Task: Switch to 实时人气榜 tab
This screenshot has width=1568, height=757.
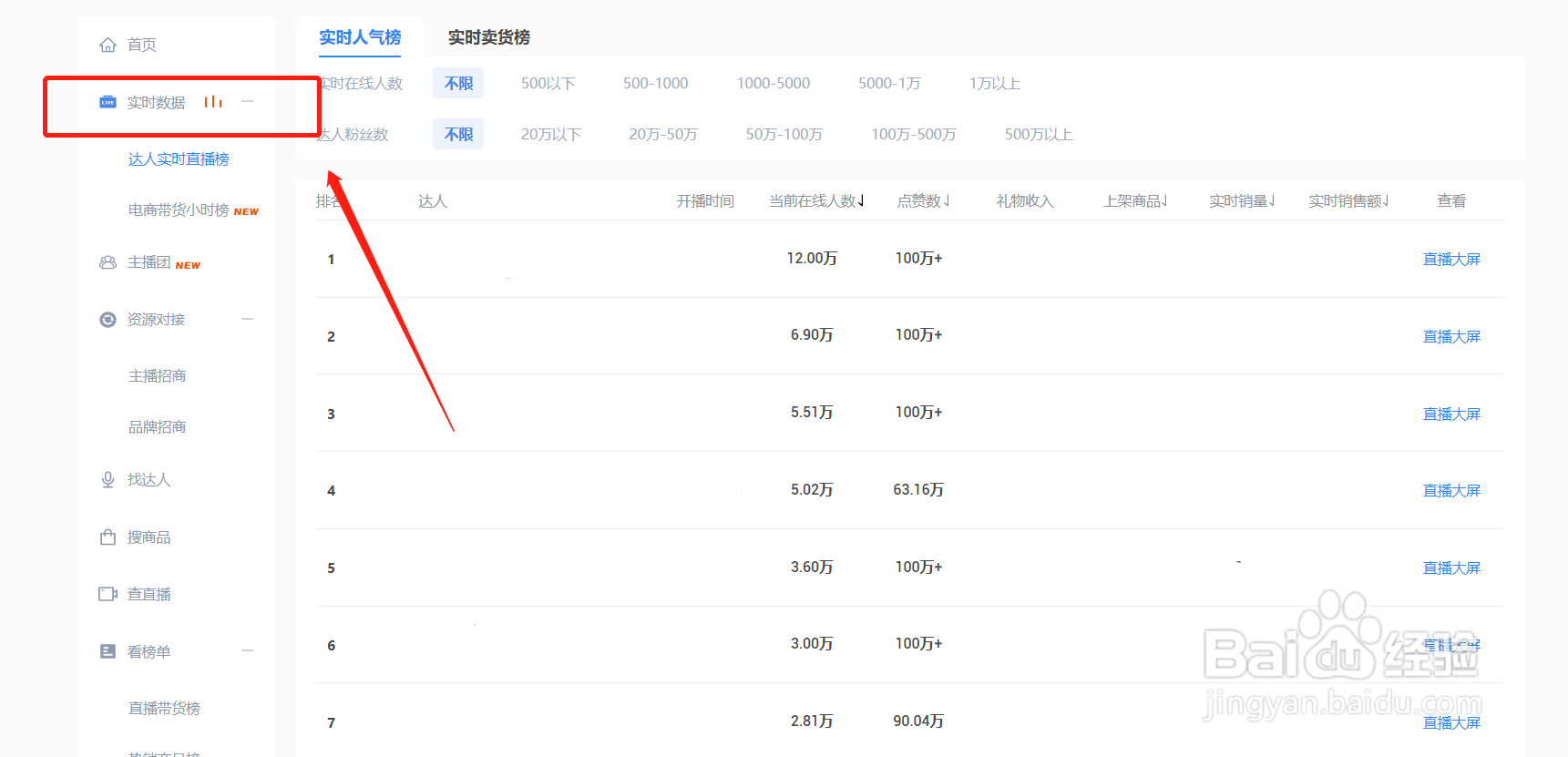Action: [360, 37]
